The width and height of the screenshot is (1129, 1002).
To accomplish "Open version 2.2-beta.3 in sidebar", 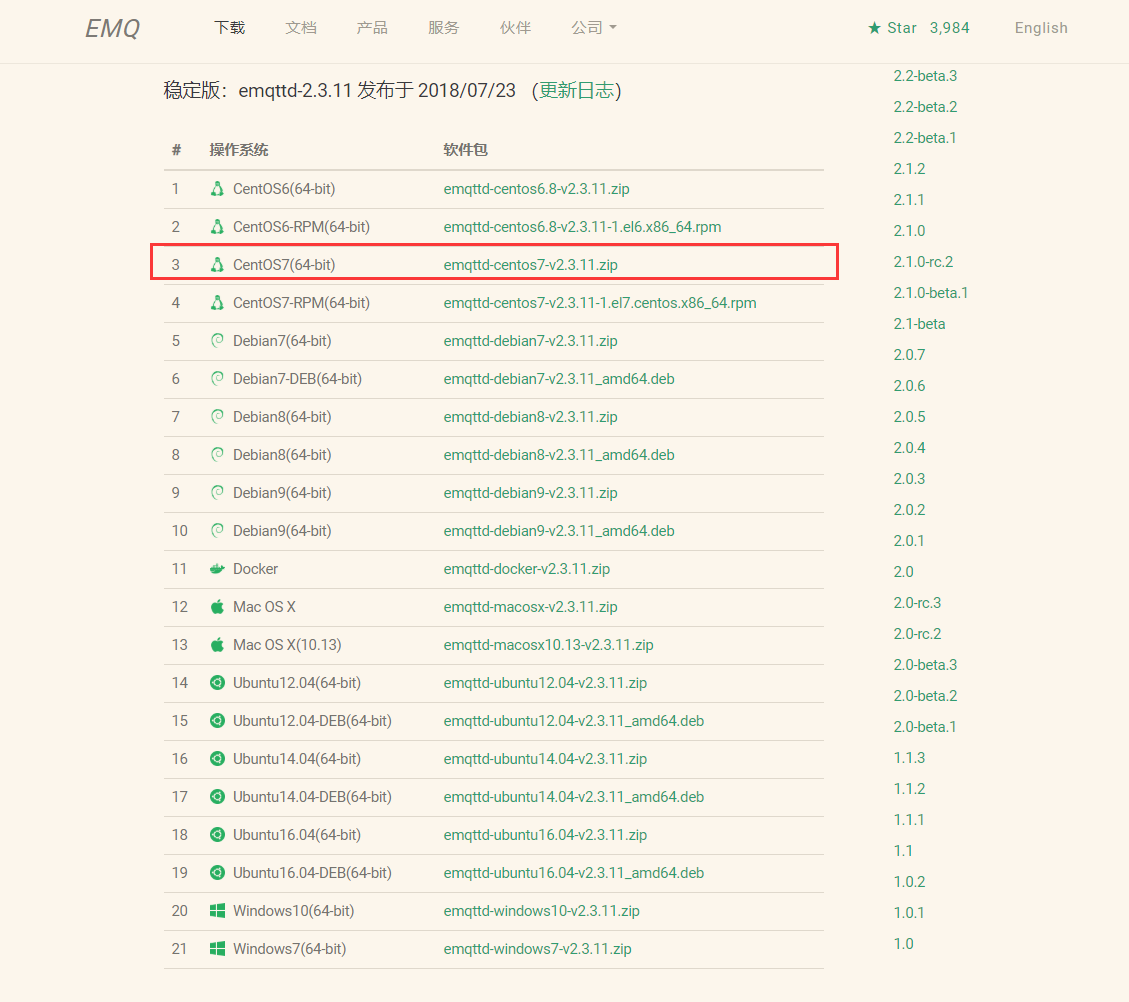I will coord(925,76).
